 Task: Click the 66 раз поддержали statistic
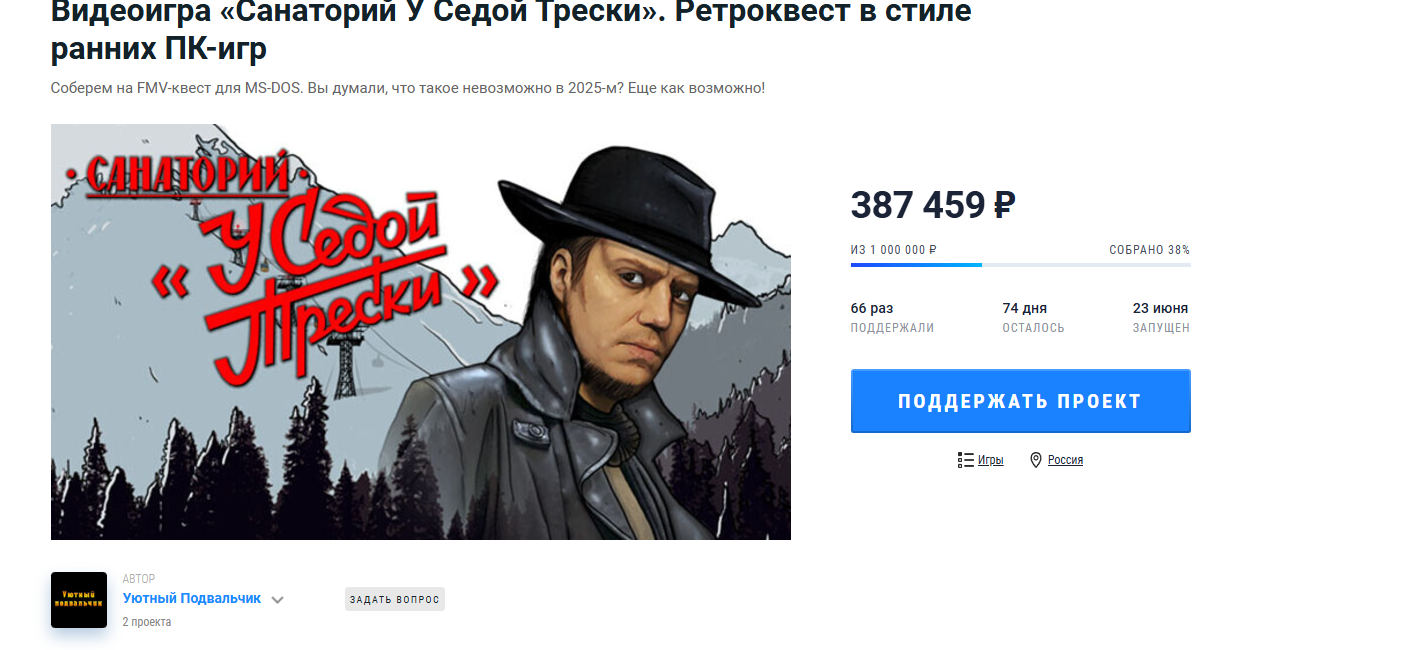tap(892, 317)
